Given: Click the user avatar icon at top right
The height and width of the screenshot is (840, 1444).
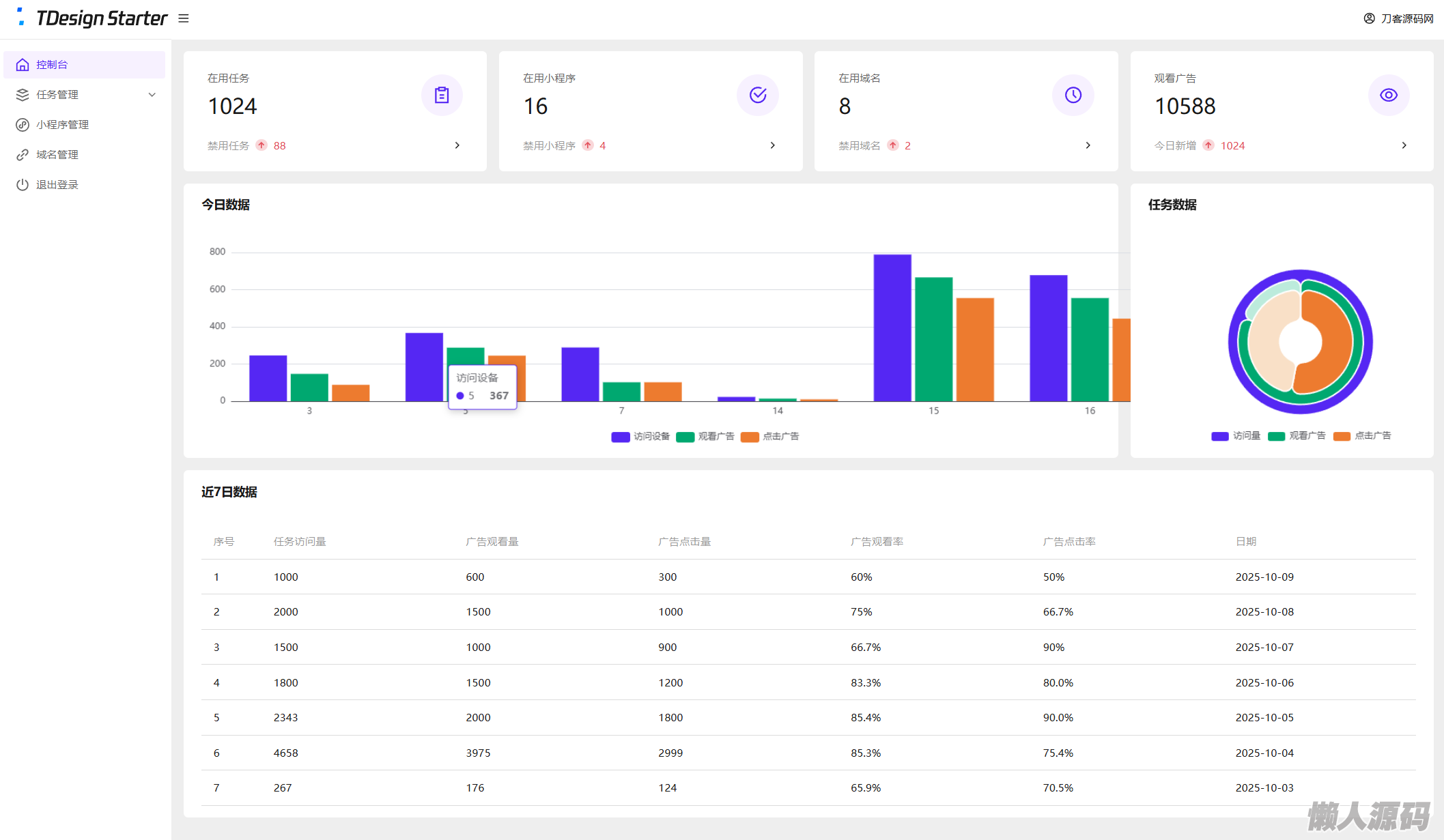Looking at the screenshot, I should 1369,18.
